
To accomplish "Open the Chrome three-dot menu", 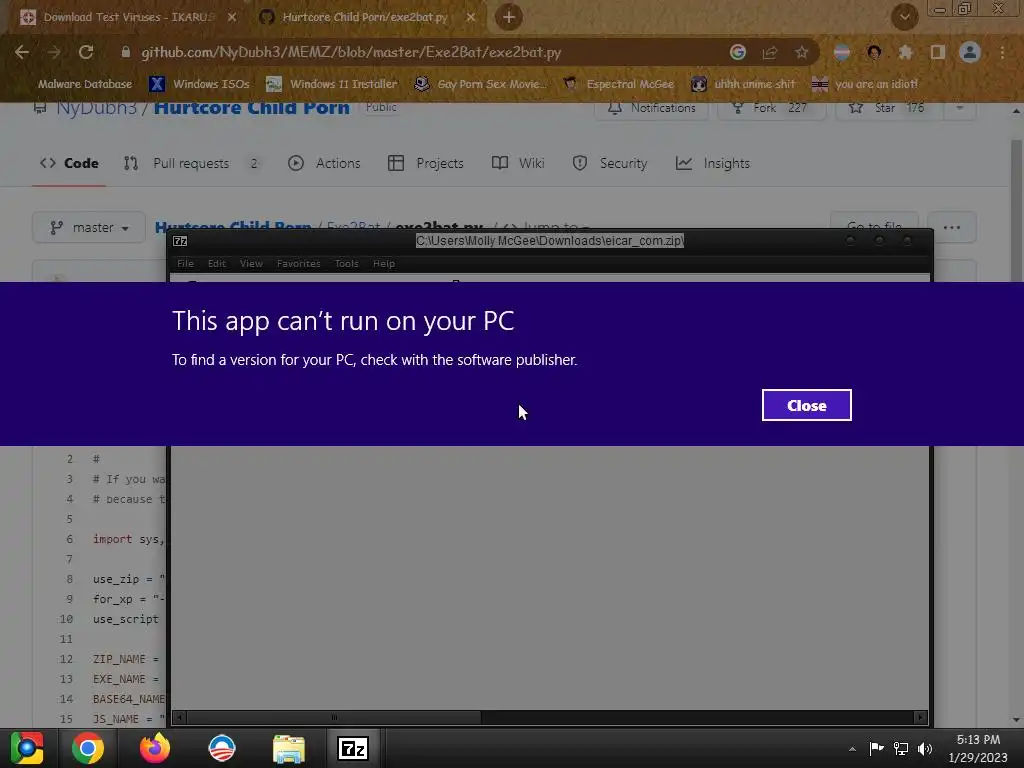I will pos(1002,52).
